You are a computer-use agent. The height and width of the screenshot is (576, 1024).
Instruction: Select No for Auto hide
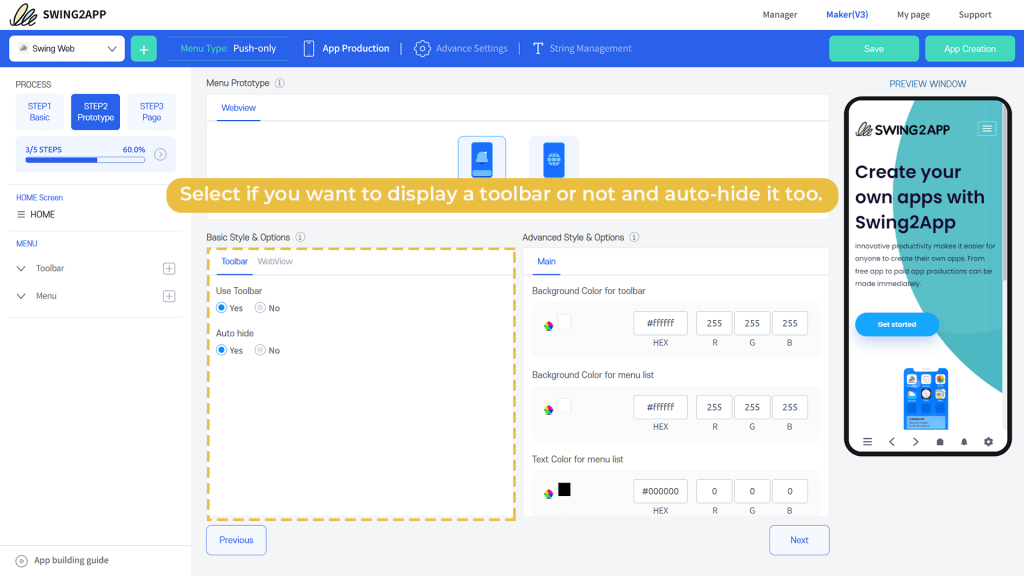pyautogui.click(x=260, y=350)
